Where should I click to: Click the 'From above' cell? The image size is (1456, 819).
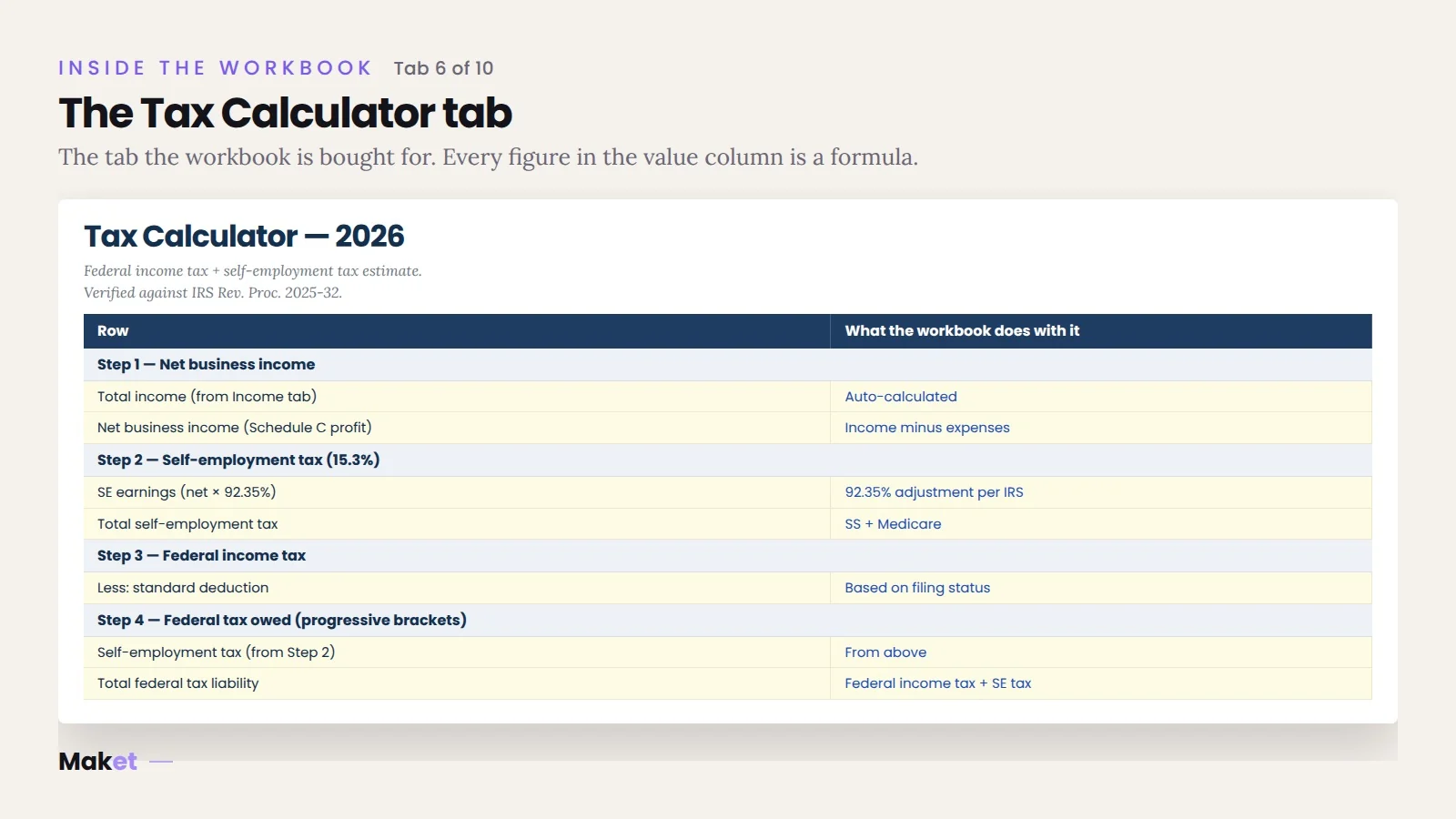click(x=1101, y=652)
